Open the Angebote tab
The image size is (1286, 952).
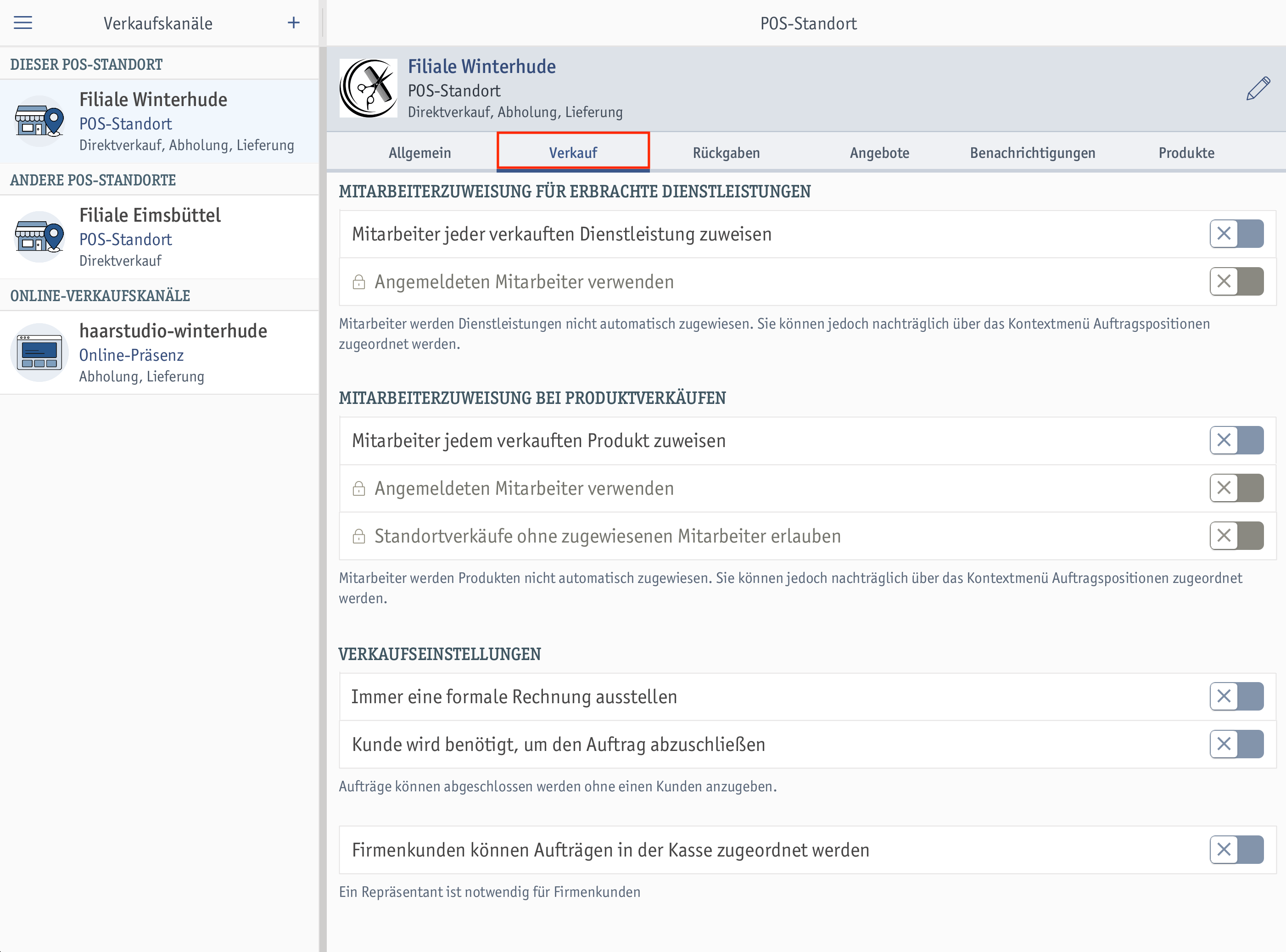coord(880,153)
